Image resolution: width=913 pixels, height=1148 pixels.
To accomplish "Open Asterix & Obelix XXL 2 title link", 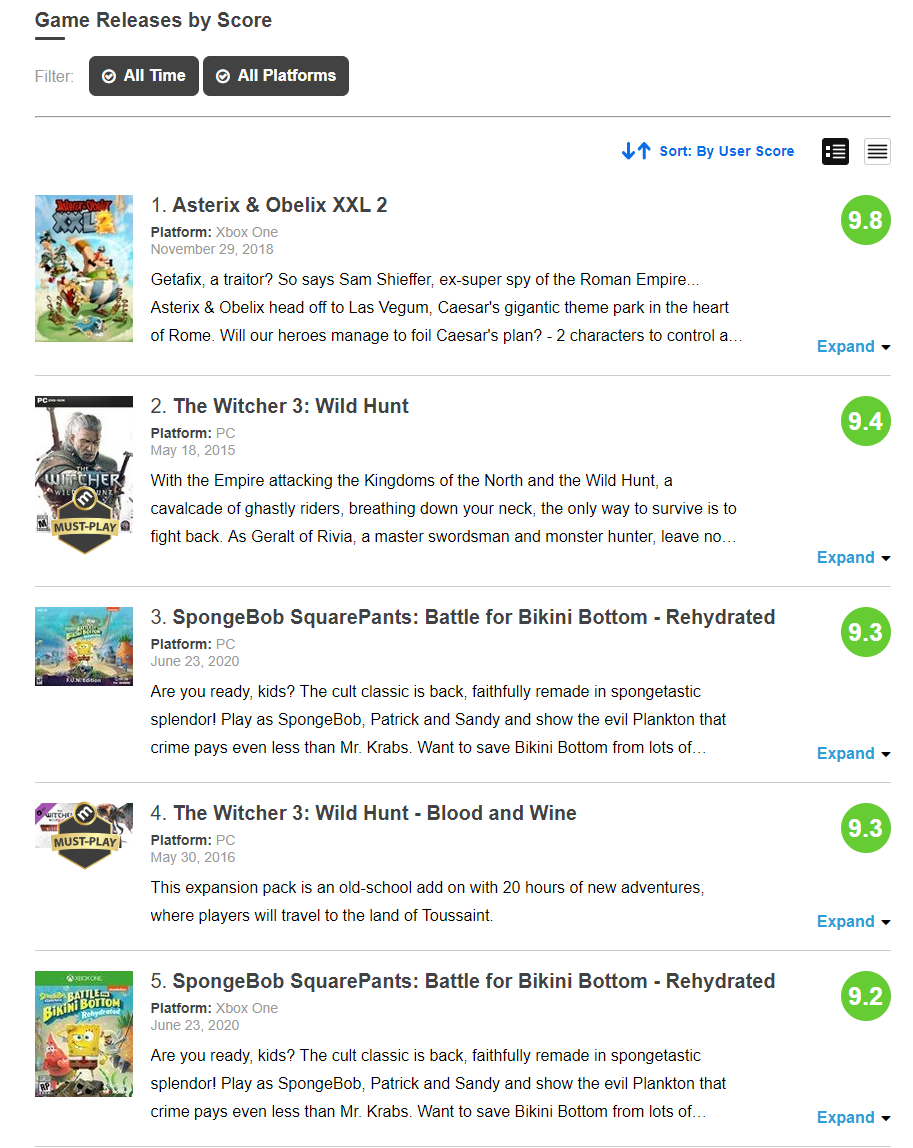I will point(279,205).
